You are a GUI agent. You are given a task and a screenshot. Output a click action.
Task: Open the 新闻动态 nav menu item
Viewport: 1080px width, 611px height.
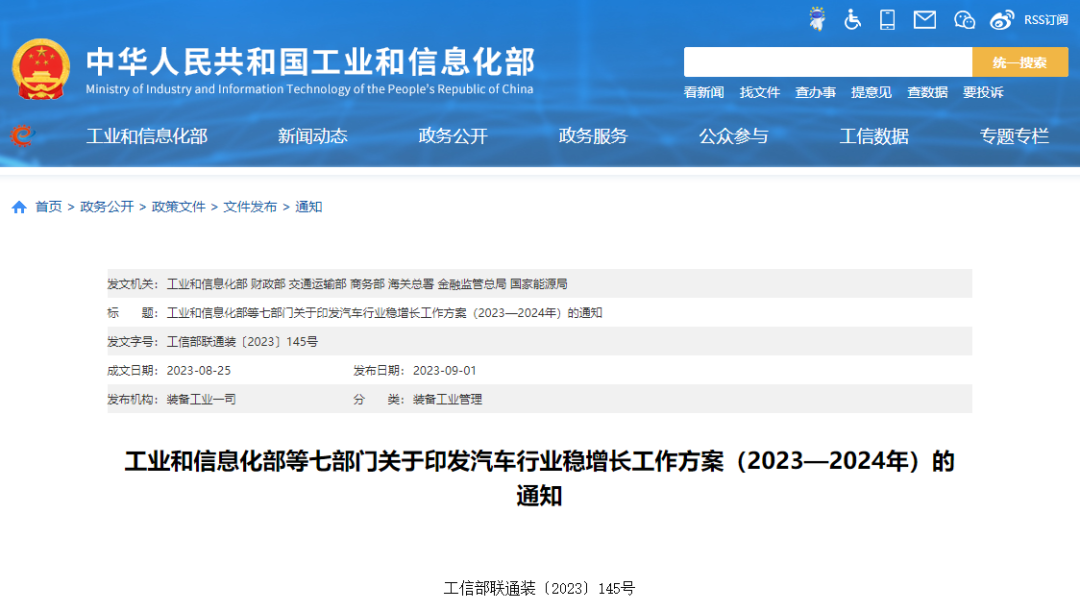pos(313,136)
